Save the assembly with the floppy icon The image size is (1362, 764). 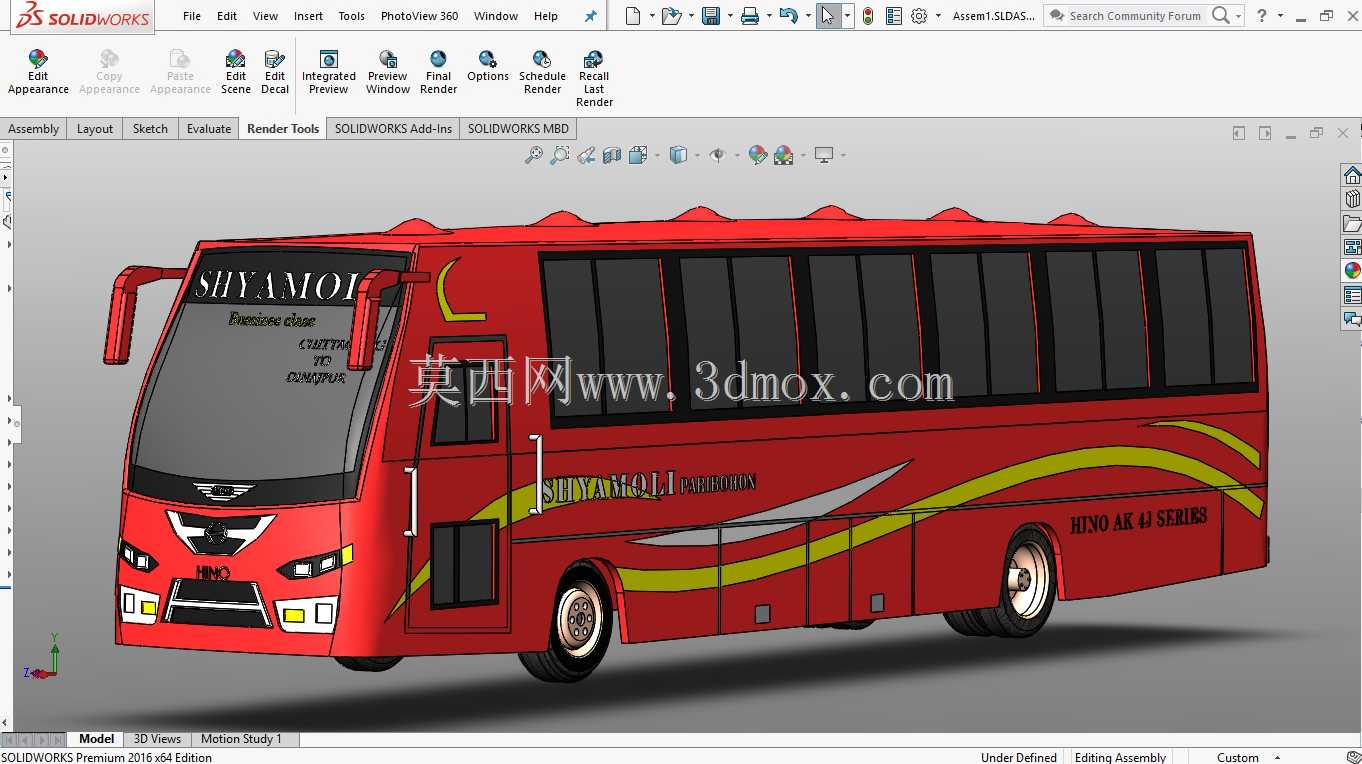(x=711, y=16)
